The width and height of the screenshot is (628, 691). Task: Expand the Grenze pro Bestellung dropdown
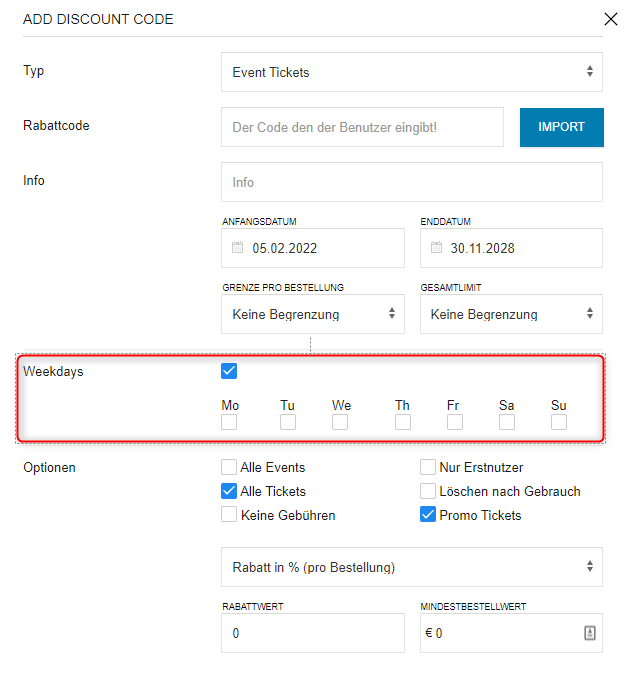point(312,314)
